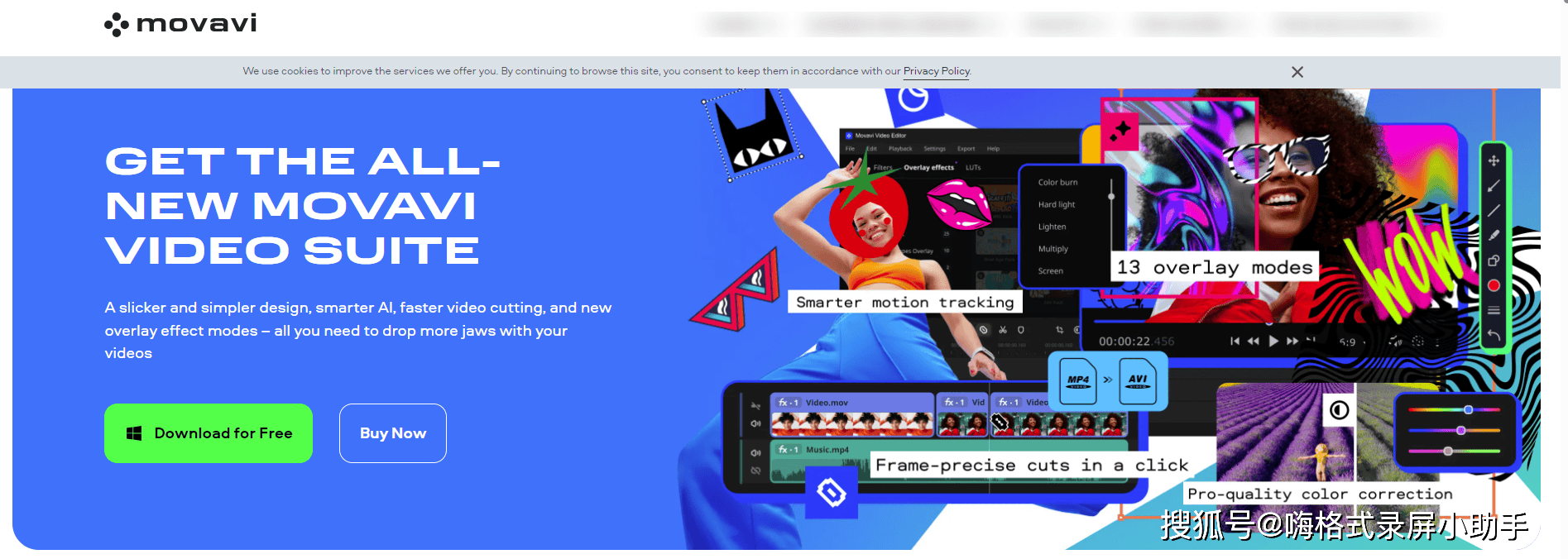Select the pencil drawing tool

1494,236
